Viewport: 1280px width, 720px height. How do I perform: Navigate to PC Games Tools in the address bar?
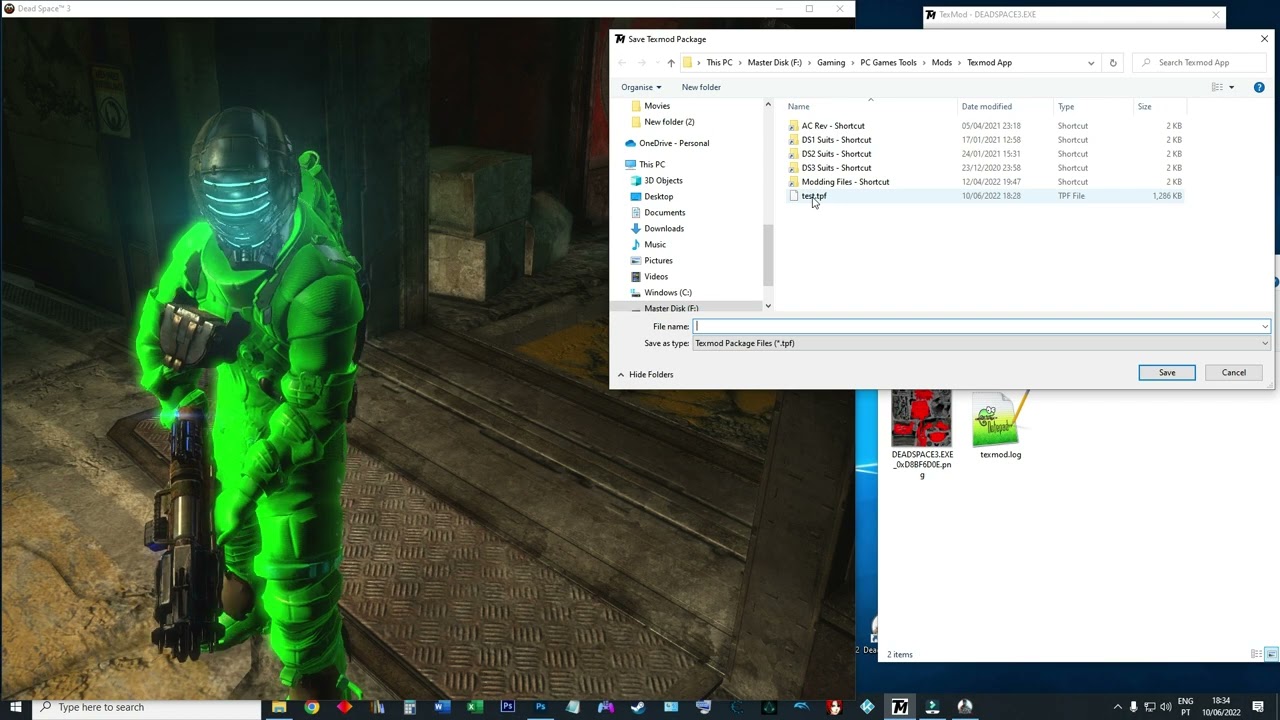pos(888,62)
